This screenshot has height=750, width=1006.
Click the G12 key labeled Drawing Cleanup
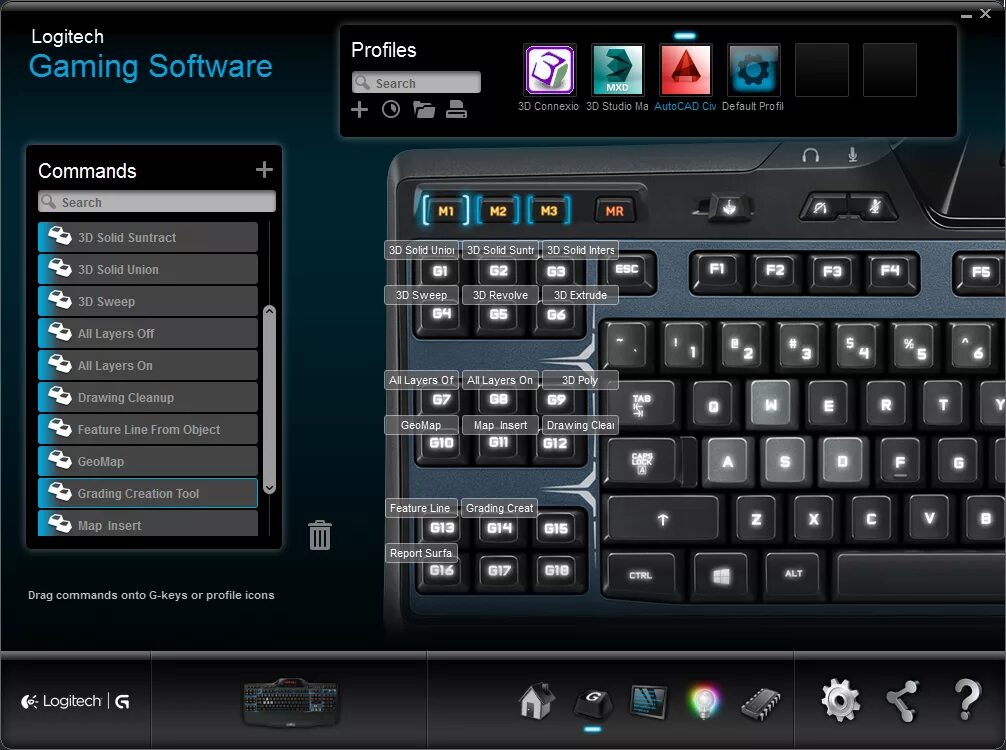pos(556,443)
